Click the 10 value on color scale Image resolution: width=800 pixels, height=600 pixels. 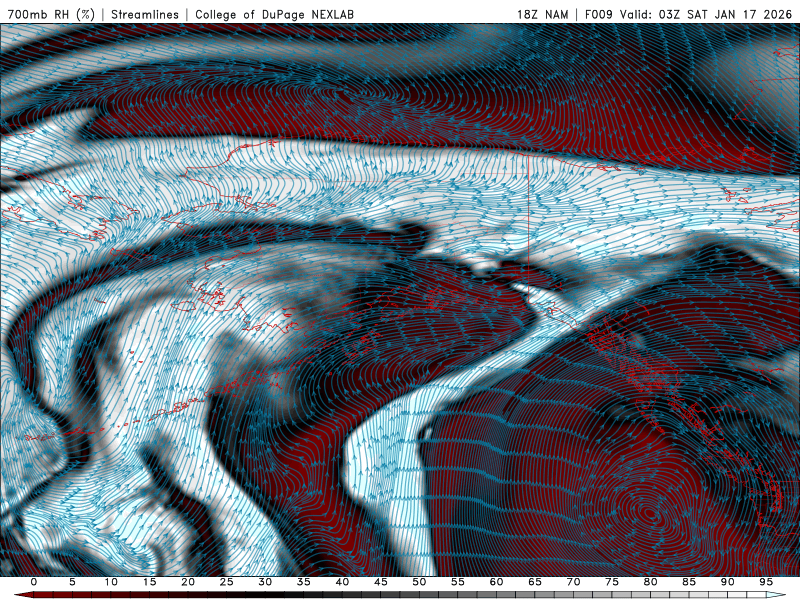pos(111,582)
